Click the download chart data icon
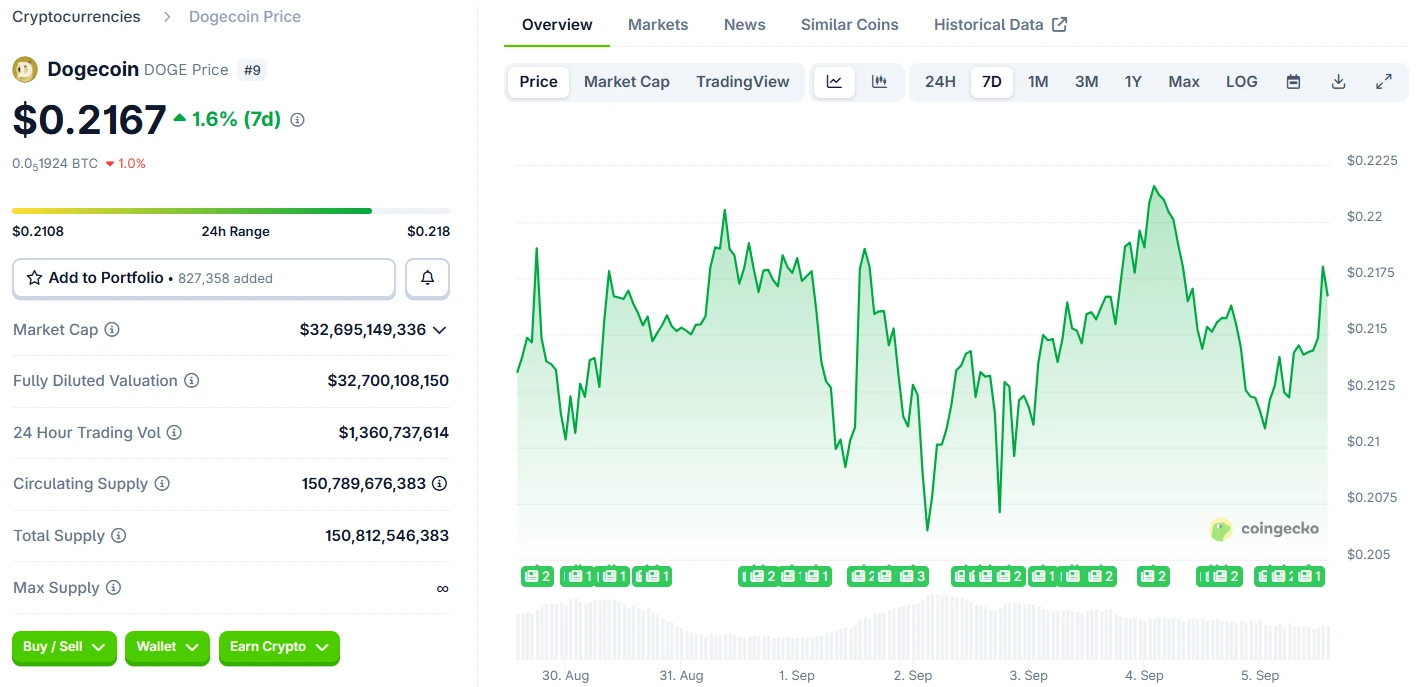1416x687 pixels. [x=1339, y=81]
